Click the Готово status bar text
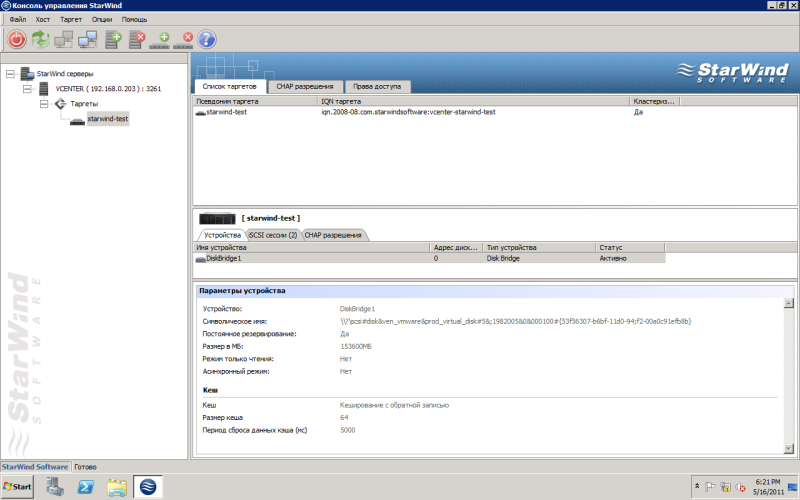Viewport: 800px width, 500px height. (85, 467)
